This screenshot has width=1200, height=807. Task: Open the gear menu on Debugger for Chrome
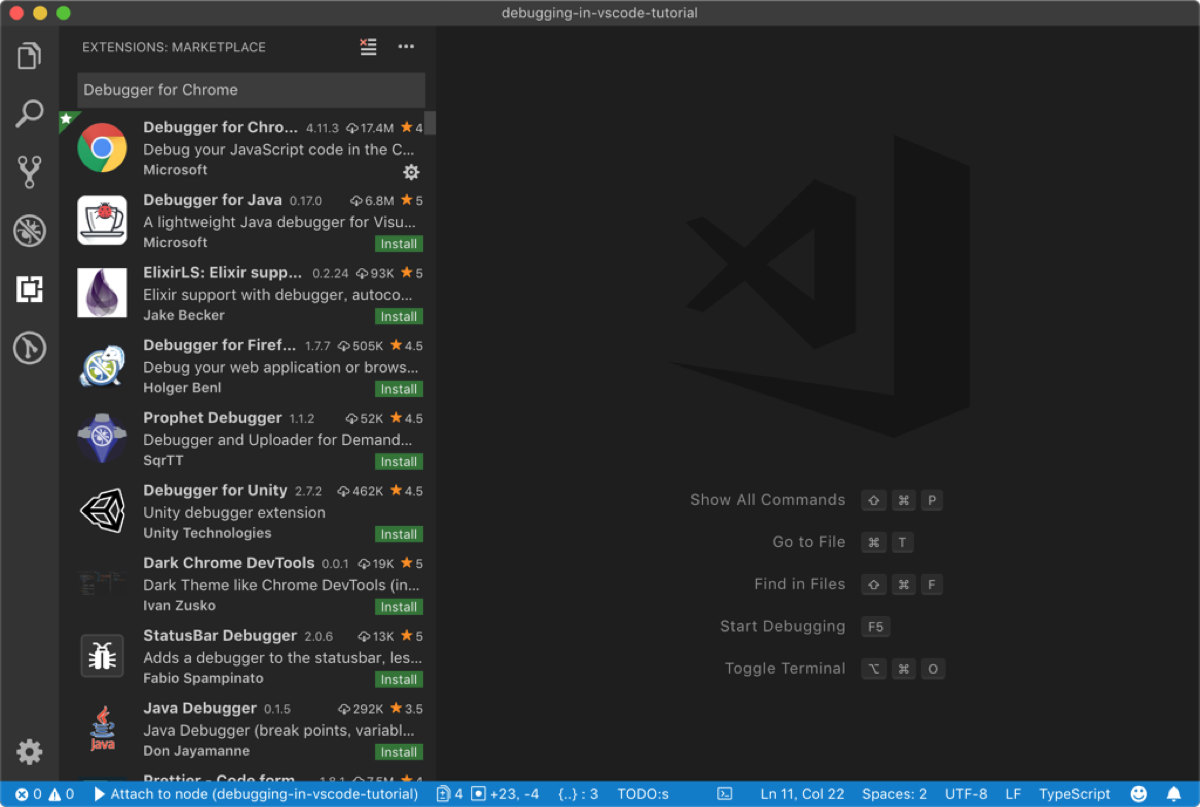(x=411, y=171)
